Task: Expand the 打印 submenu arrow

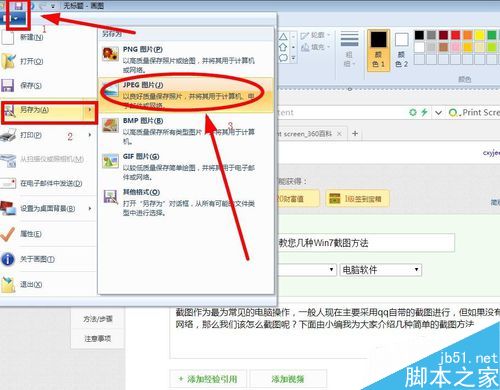Action: coord(90,135)
